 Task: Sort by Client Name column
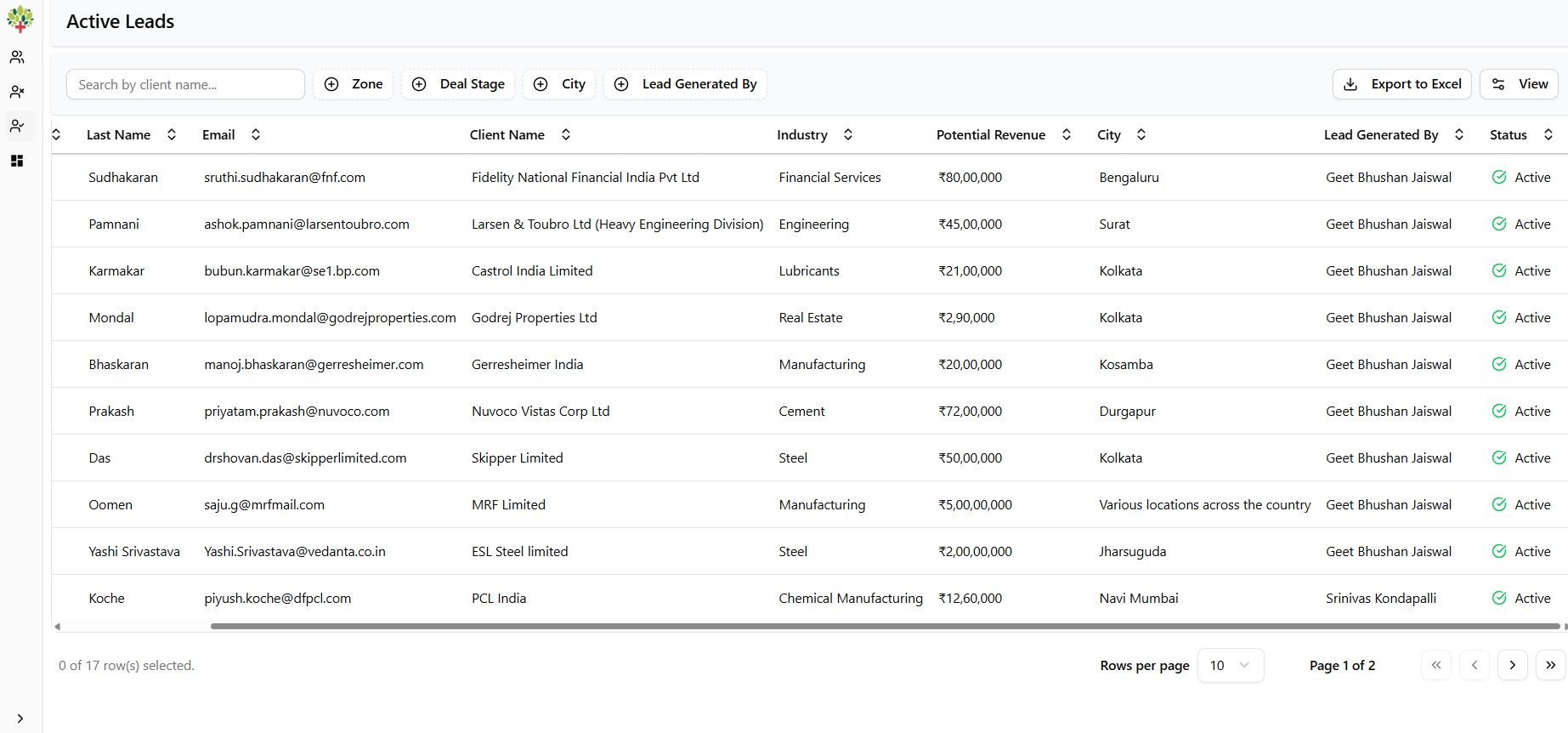[x=520, y=134]
